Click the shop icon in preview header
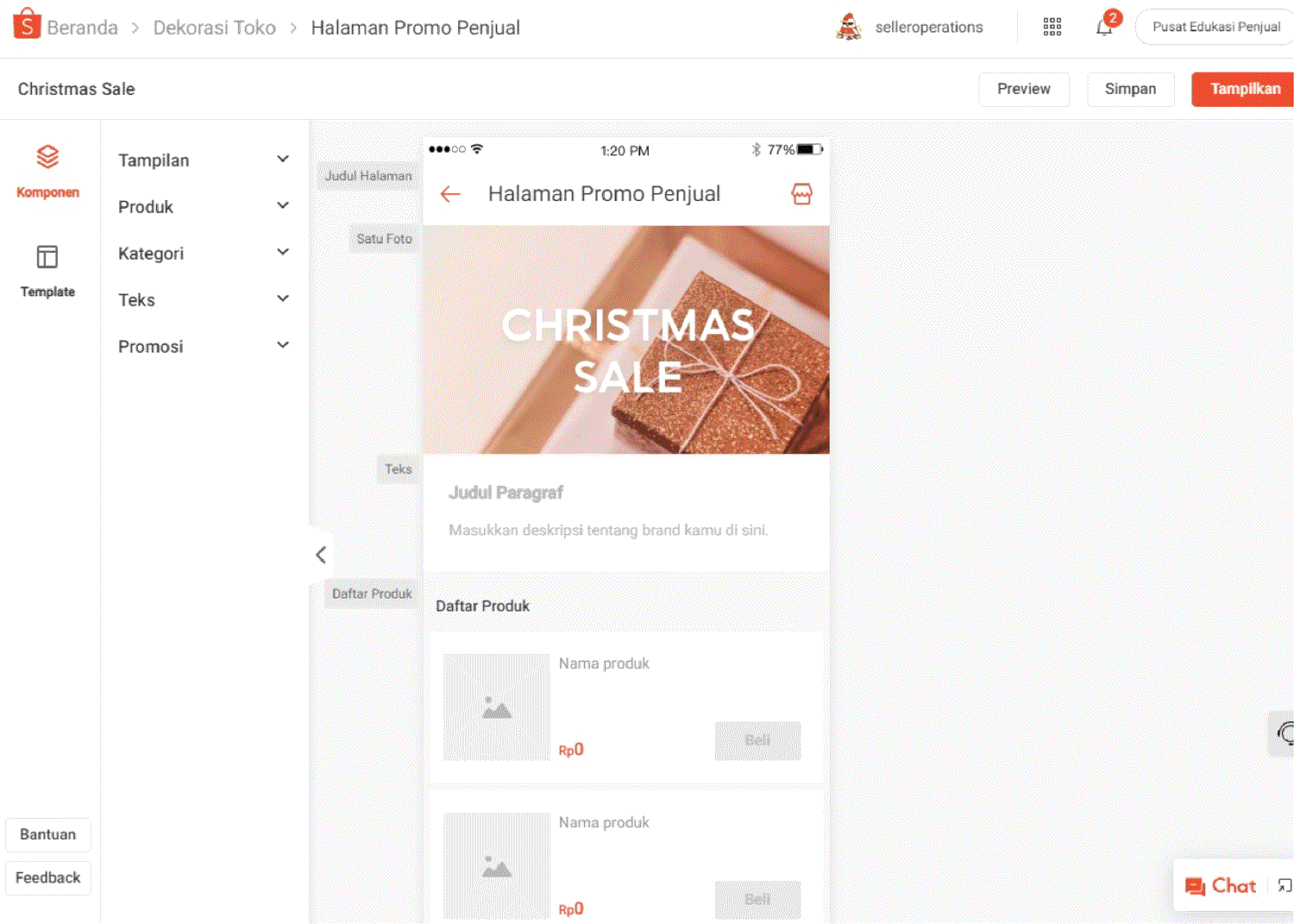Screen dimensions: 1294x924 coord(801,194)
